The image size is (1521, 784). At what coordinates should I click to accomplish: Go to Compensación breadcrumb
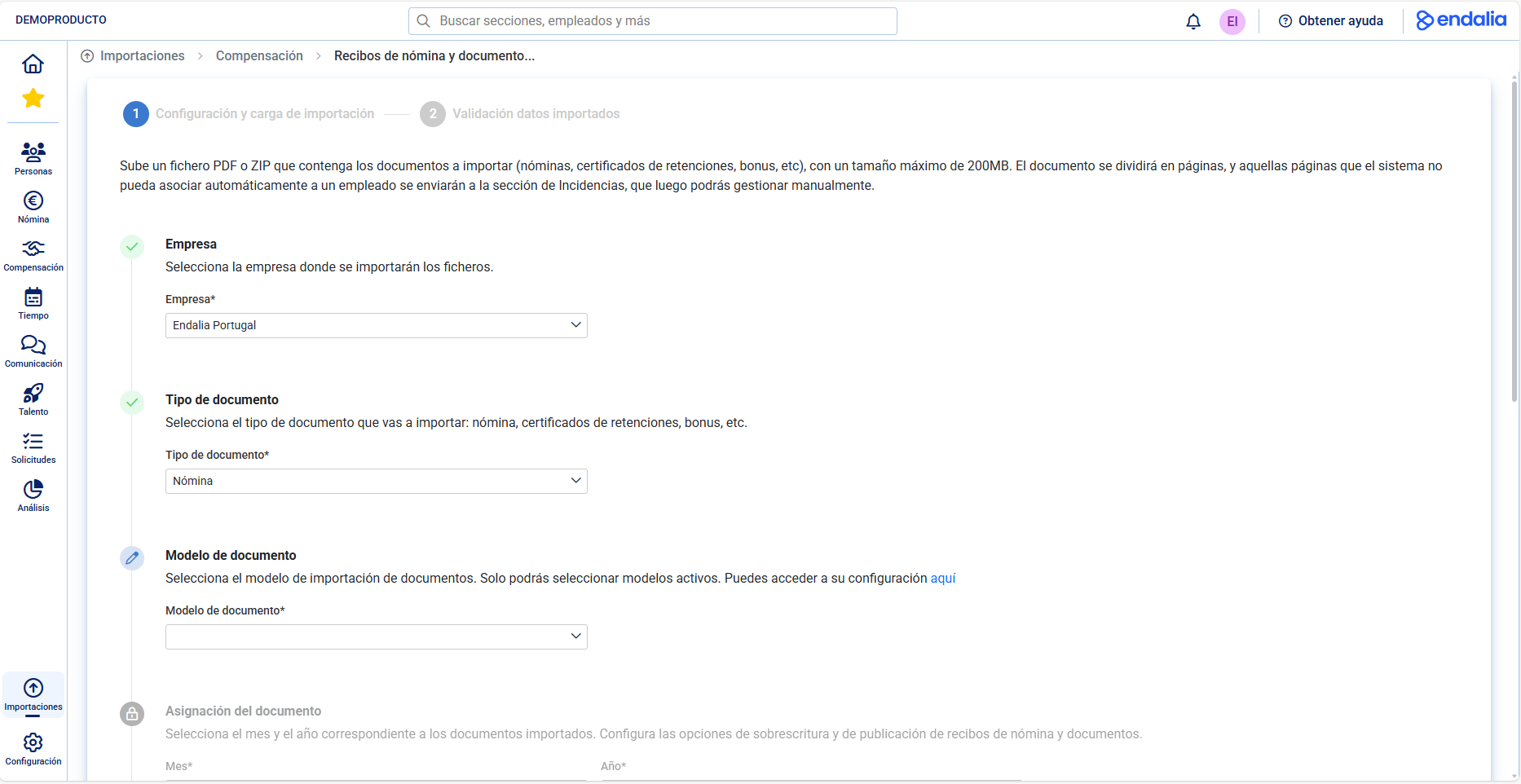click(259, 55)
